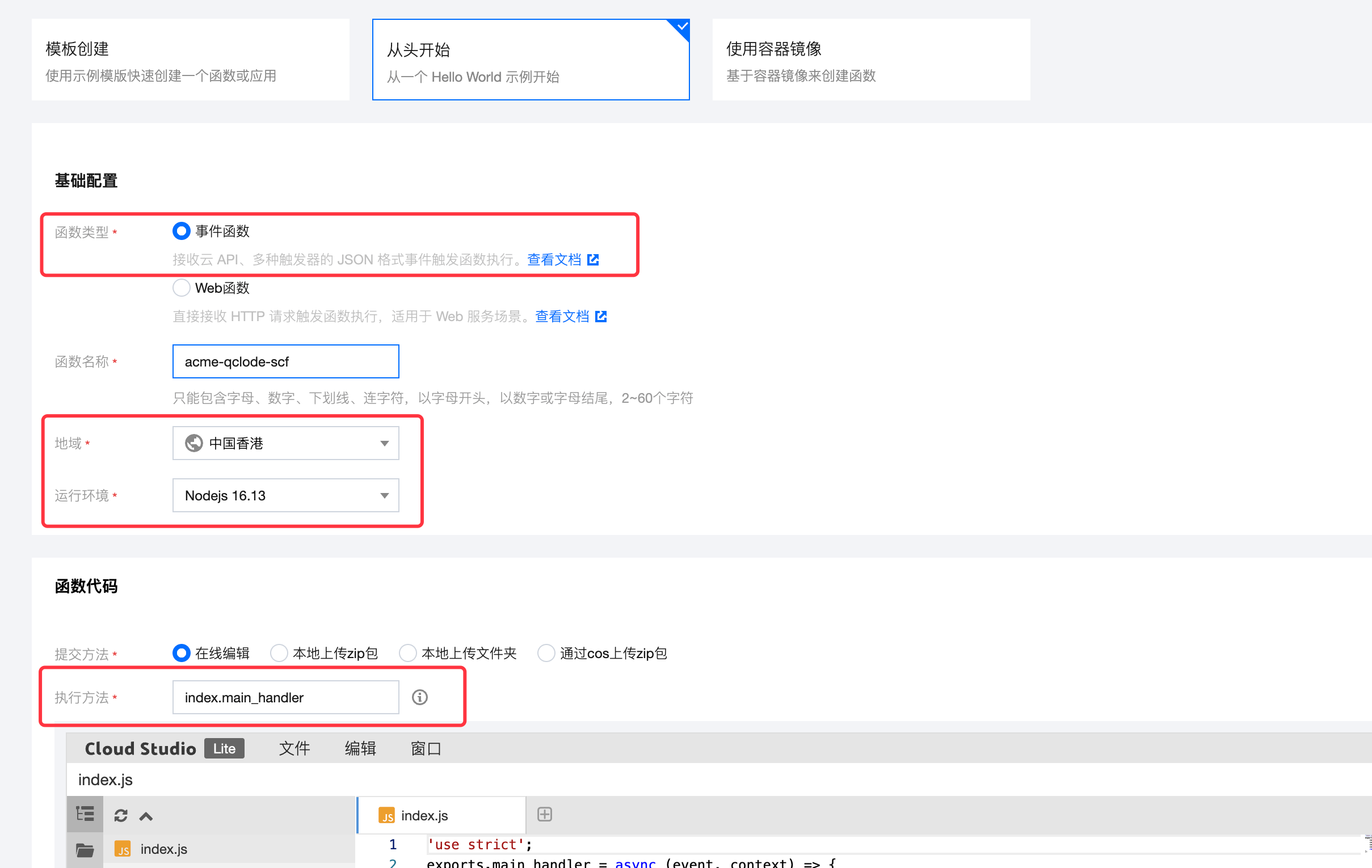Viewport: 1372px width, 868px height.
Task: Toggle the file tree outline icon
Action: [x=85, y=815]
